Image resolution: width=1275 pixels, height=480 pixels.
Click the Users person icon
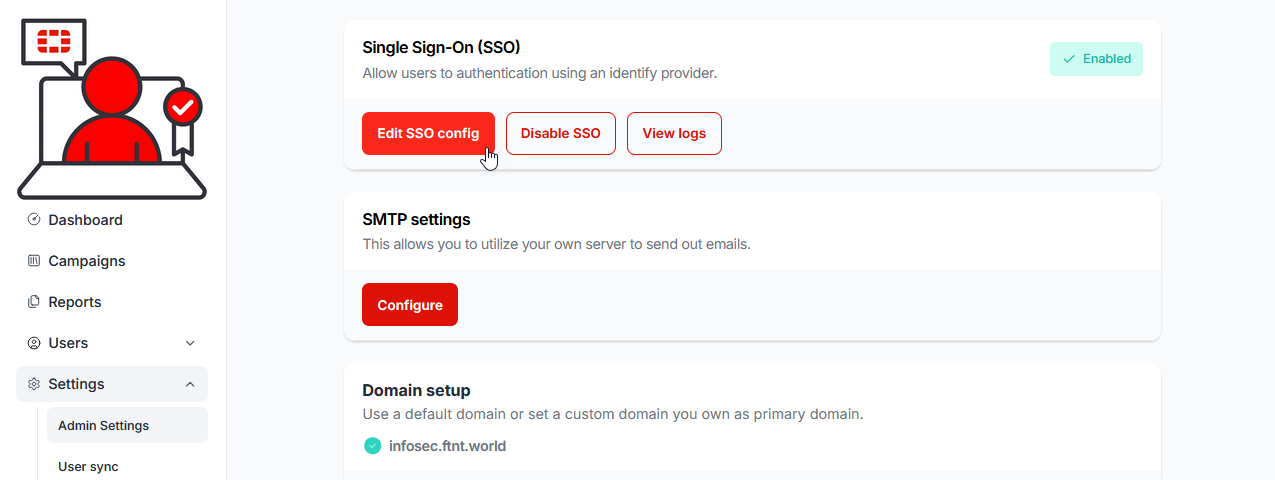(x=34, y=343)
